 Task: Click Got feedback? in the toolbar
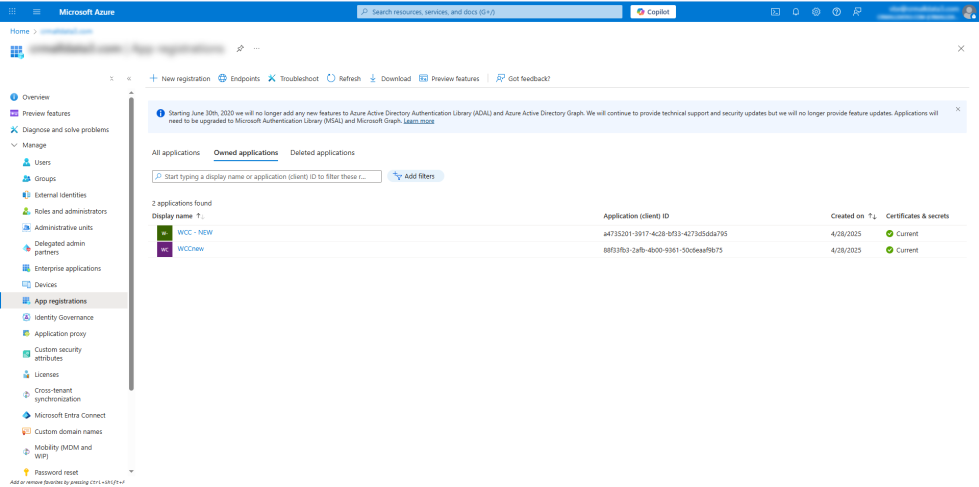523,79
